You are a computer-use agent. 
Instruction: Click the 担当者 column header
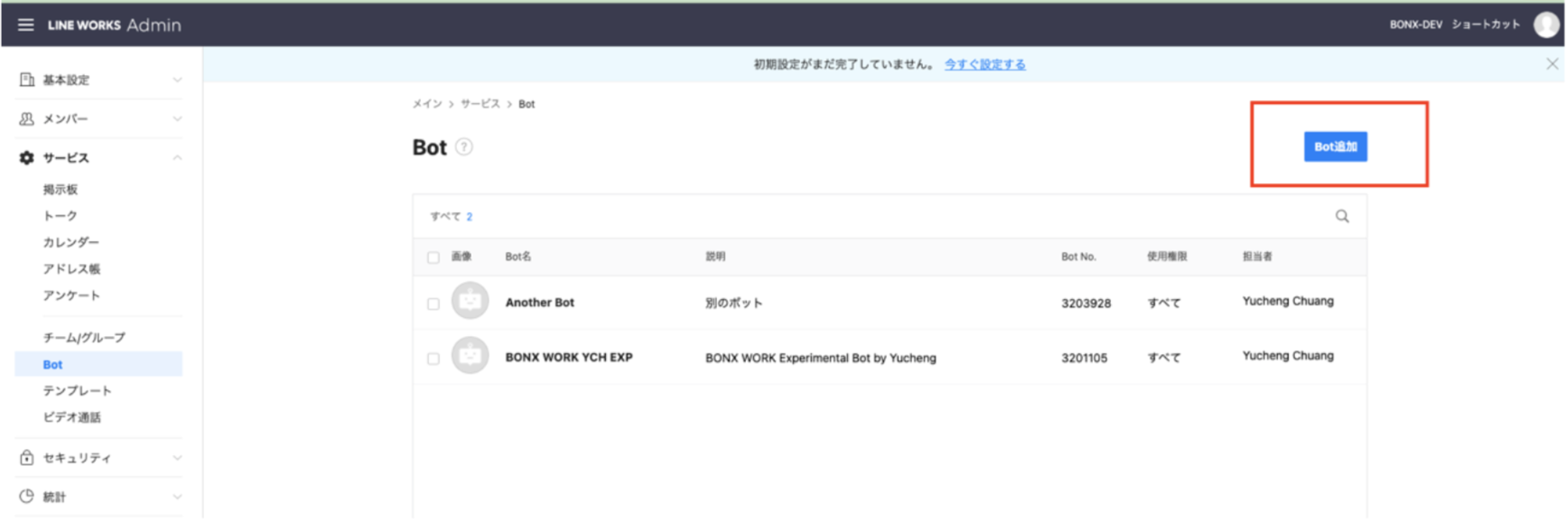[x=1257, y=256]
